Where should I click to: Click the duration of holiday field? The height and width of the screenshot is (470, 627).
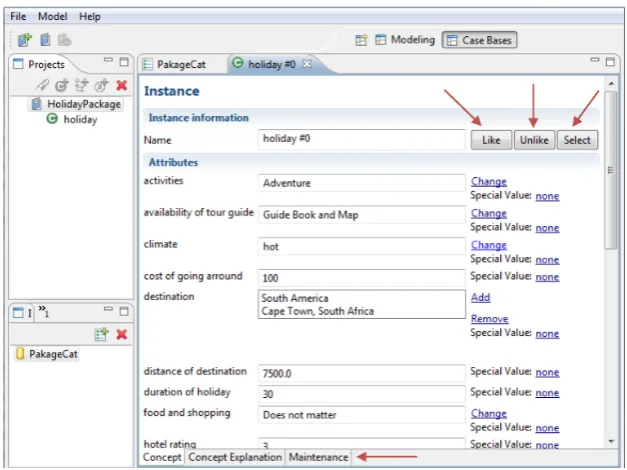click(x=361, y=394)
